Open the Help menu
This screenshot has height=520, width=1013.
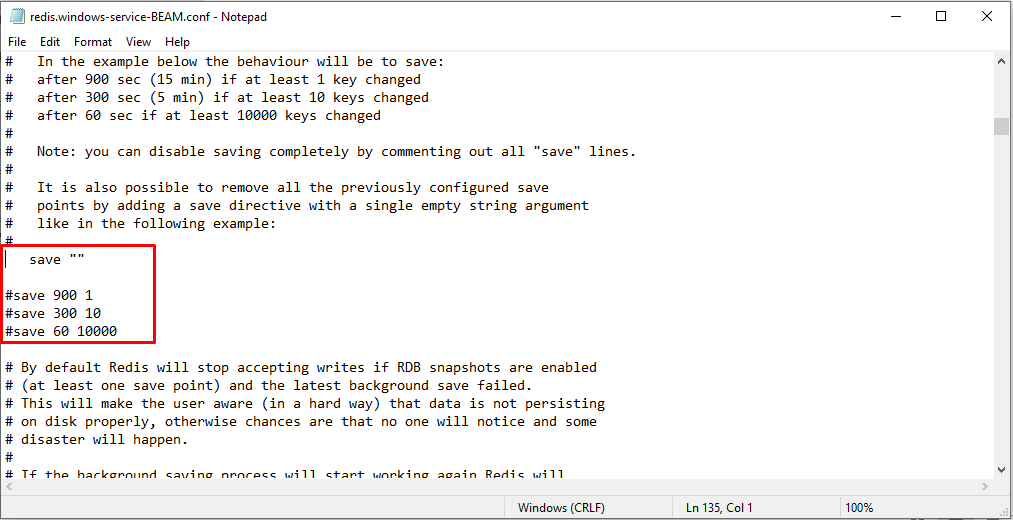pos(178,42)
